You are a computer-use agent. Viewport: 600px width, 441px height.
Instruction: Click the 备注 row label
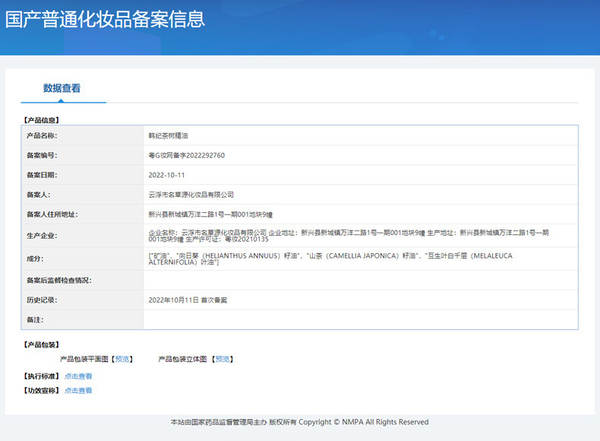point(35,320)
